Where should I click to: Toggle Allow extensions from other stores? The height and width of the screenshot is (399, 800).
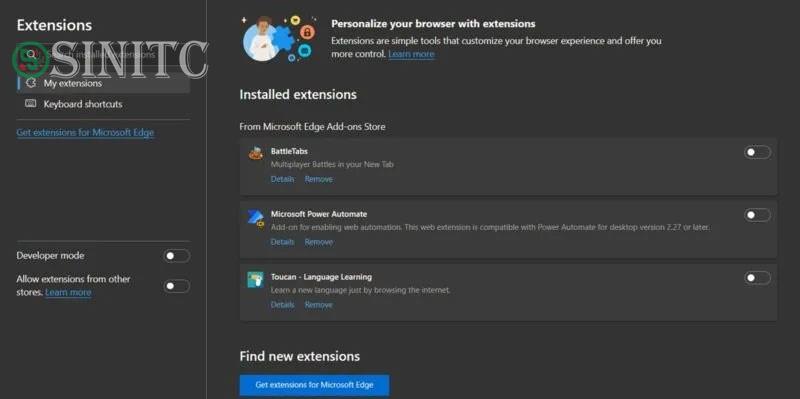177,286
